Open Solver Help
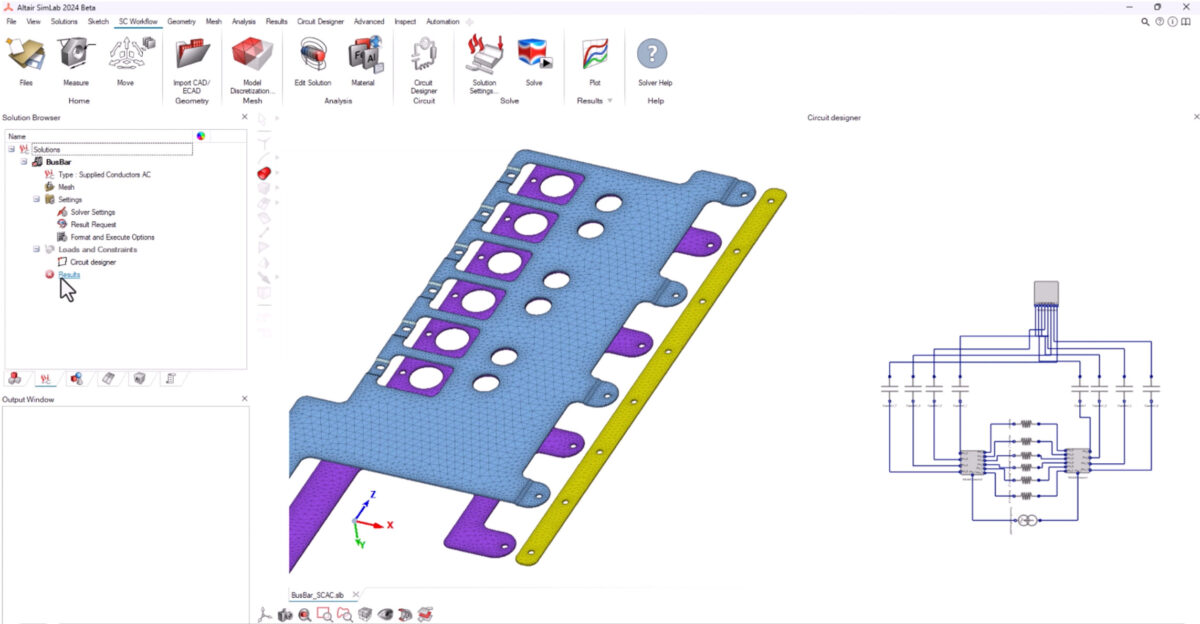1200x624 pixels. 655,55
